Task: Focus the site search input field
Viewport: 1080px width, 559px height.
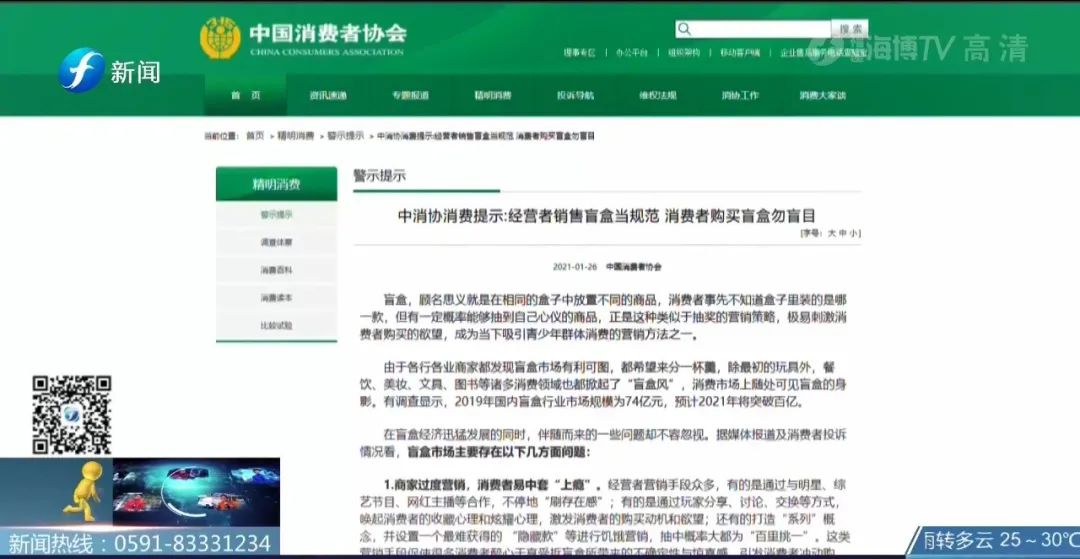Action: tap(753, 29)
